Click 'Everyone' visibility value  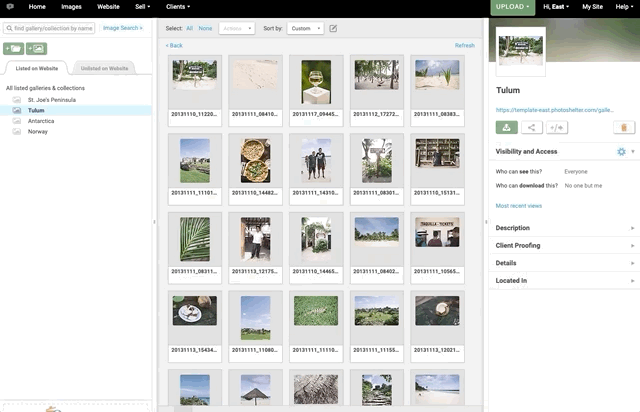[x=576, y=171]
